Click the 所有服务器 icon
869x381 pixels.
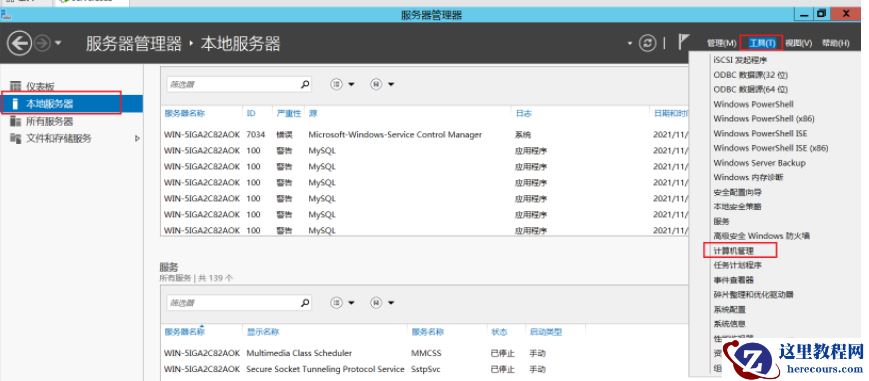[x=16, y=121]
